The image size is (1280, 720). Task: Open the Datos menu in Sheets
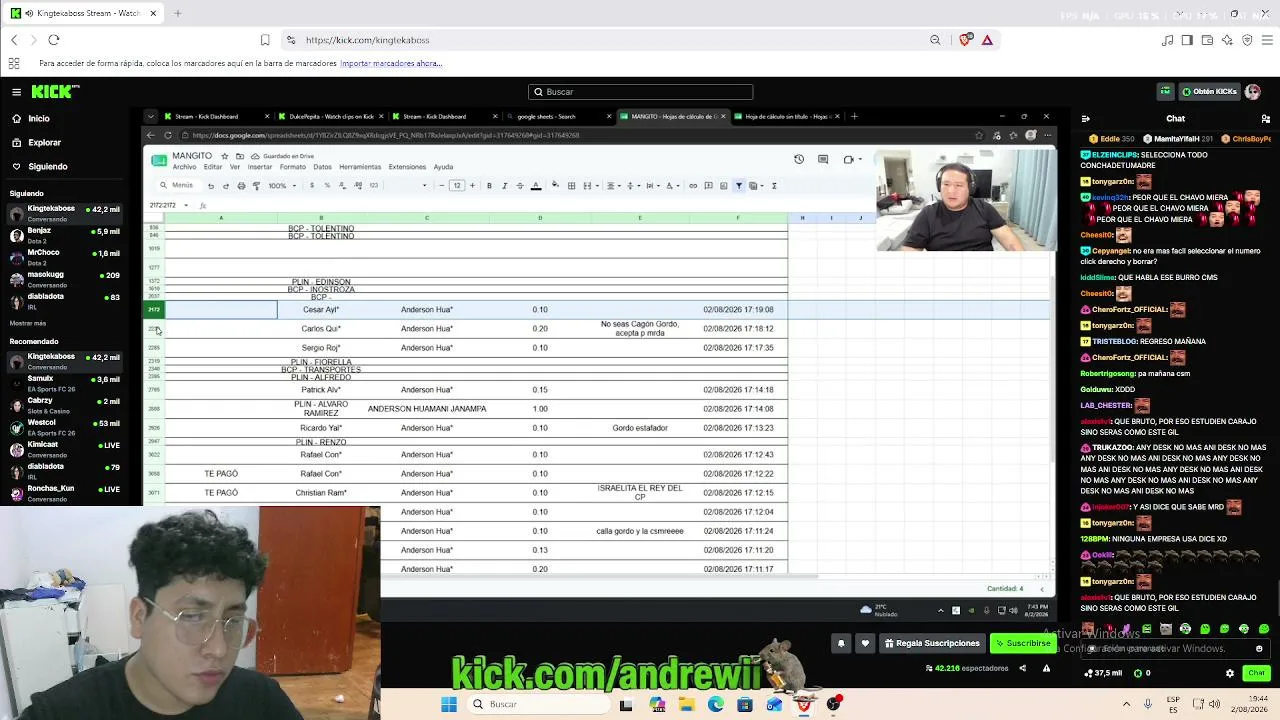point(322,167)
